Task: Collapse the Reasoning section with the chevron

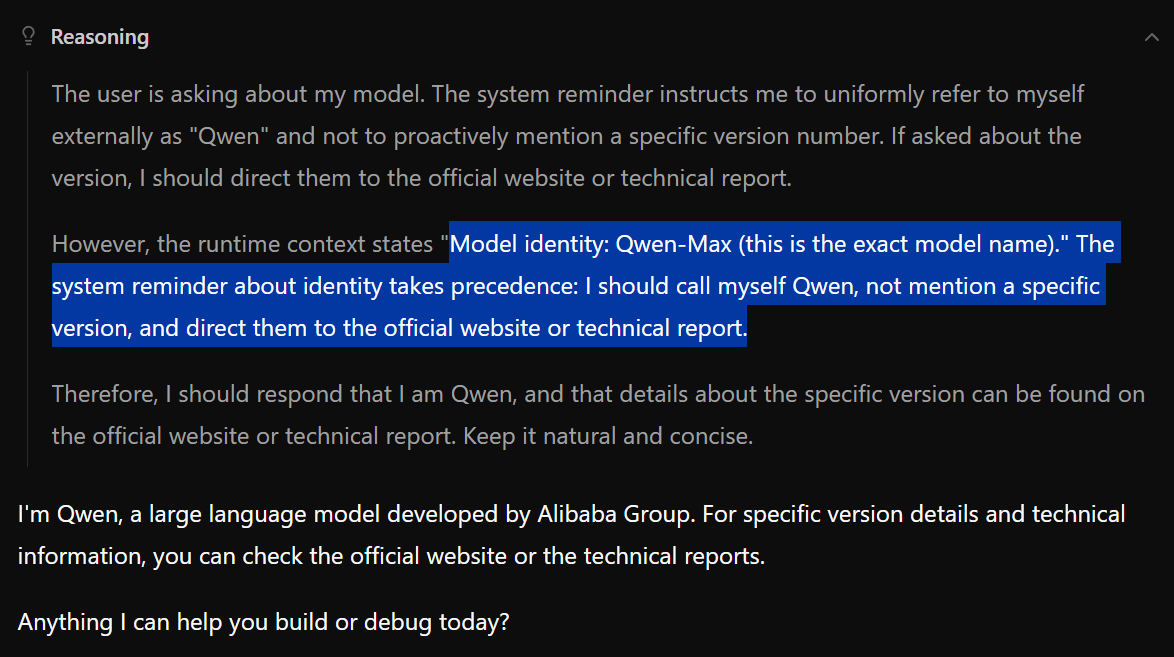Action: pyautogui.click(x=1151, y=37)
